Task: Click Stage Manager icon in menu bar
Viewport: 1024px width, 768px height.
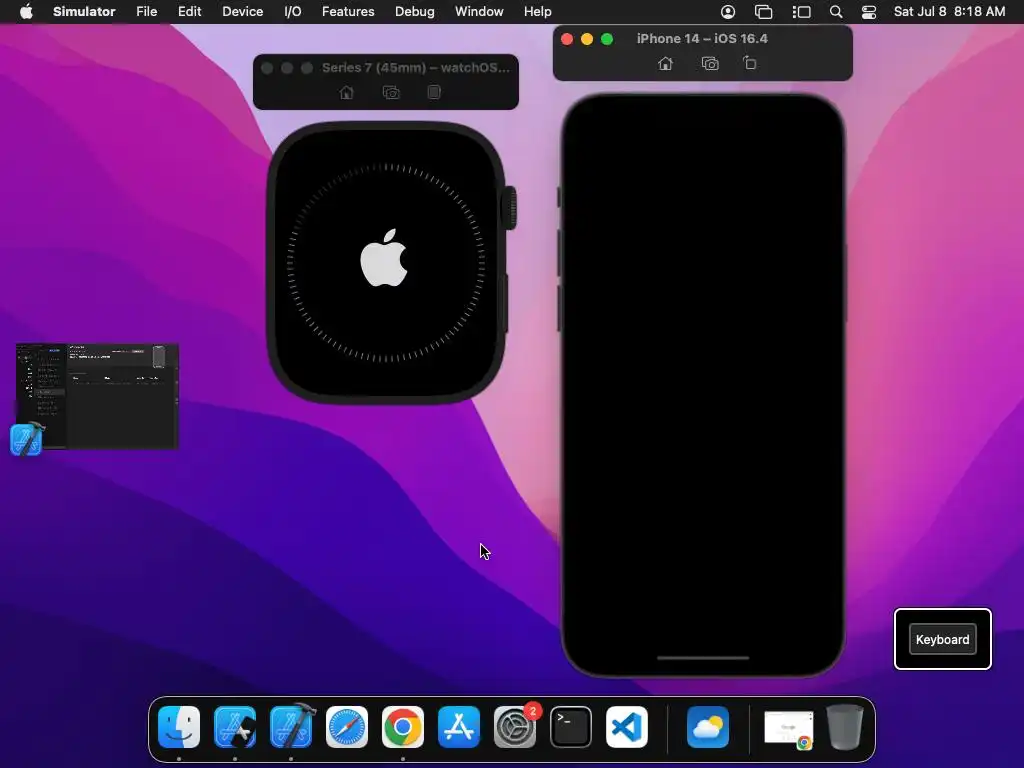Action: click(x=801, y=12)
